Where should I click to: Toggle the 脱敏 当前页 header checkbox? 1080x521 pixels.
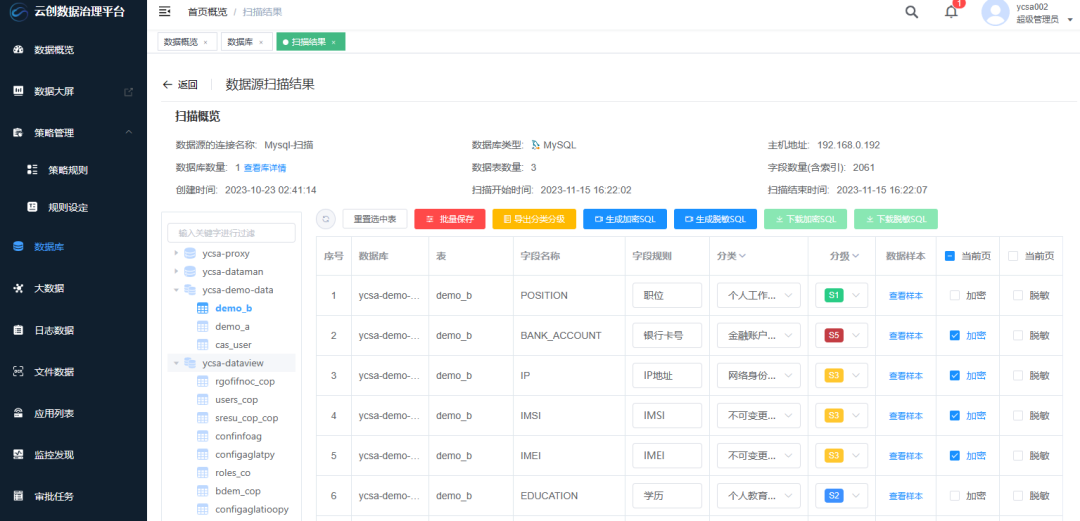click(x=1012, y=256)
